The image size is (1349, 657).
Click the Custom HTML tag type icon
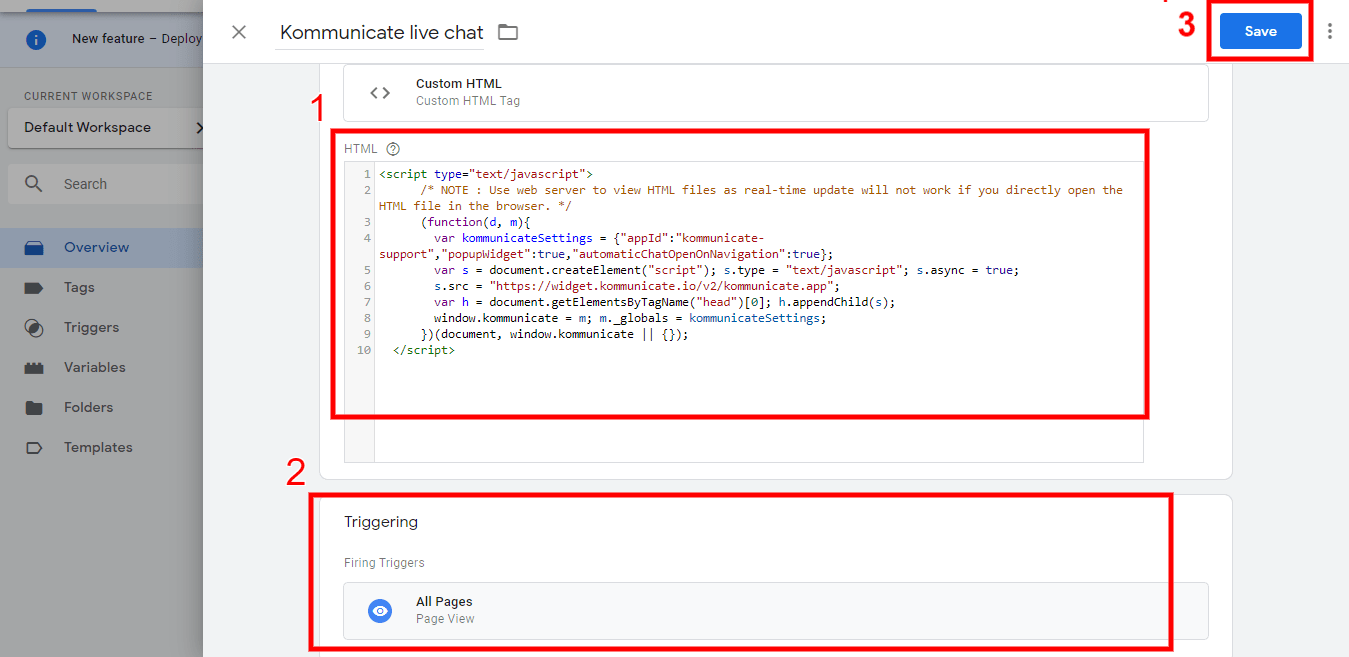(x=380, y=92)
